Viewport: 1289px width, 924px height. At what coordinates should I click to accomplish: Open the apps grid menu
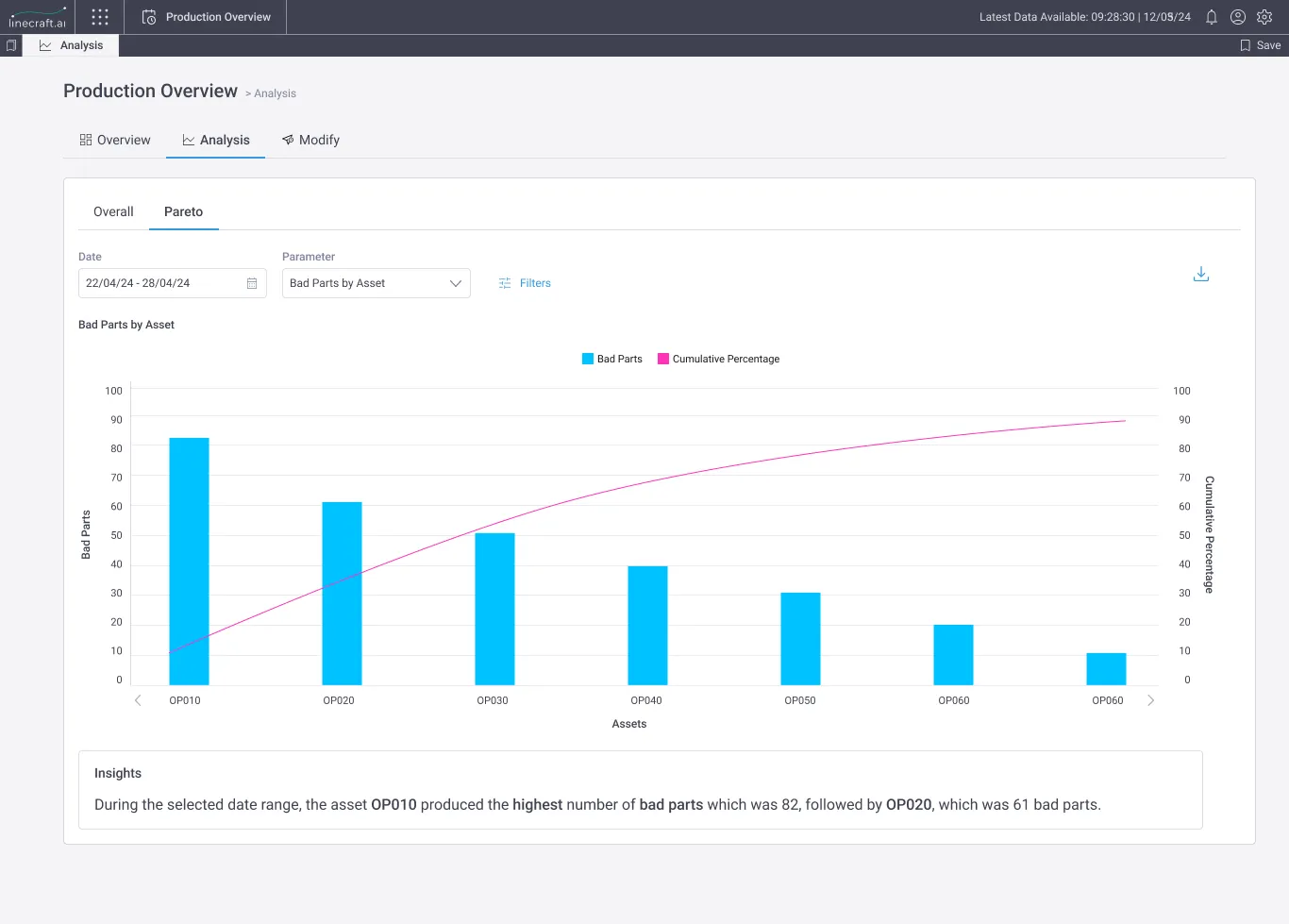pos(100,17)
